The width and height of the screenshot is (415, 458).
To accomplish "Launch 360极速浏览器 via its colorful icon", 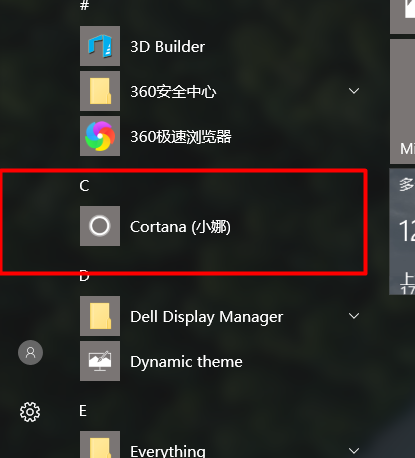I will (100, 136).
